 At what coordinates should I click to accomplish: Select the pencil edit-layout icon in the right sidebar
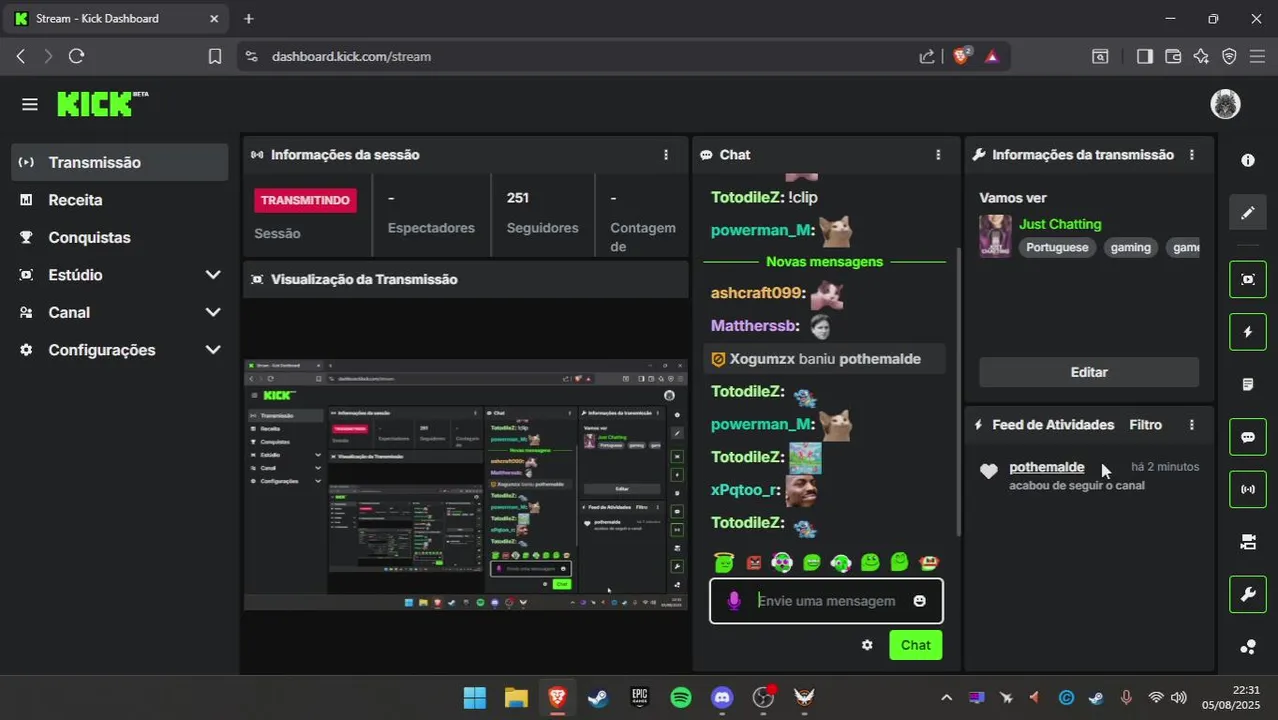click(1248, 213)
